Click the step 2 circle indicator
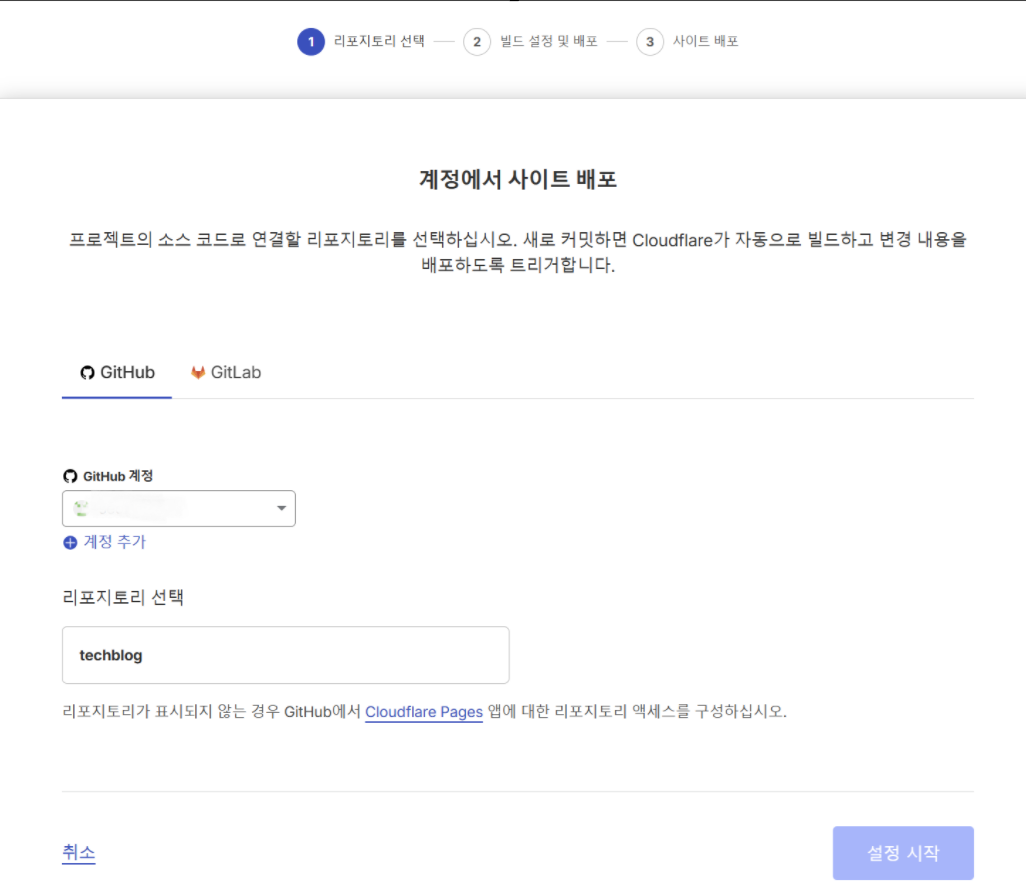This screenshot has width=1026, height=896. pos(477,42)
